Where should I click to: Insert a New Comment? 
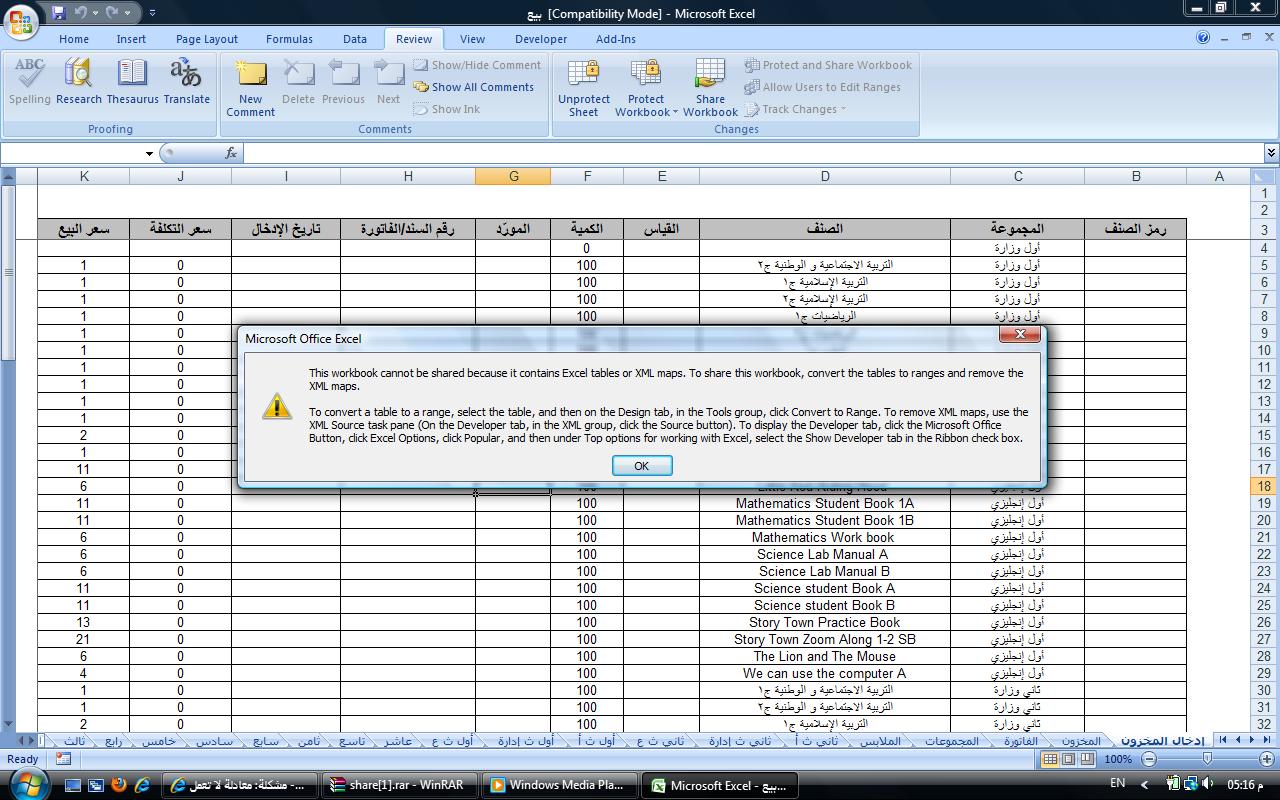(250, 88)
